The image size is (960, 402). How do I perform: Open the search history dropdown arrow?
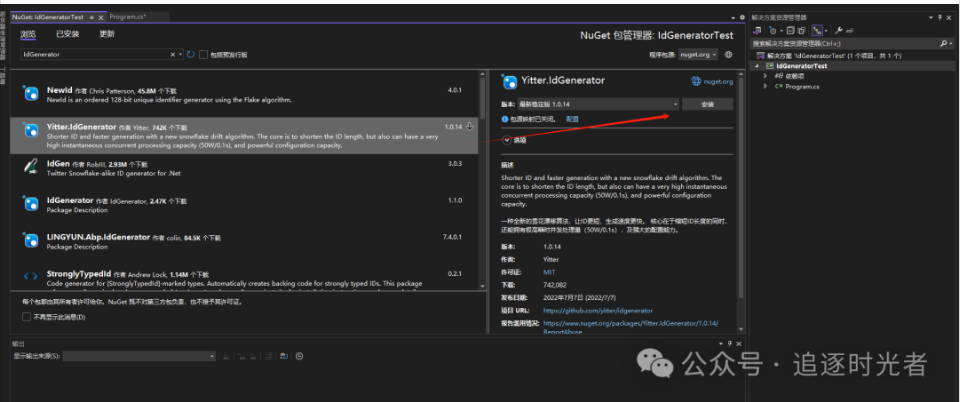tap(181, 54)
